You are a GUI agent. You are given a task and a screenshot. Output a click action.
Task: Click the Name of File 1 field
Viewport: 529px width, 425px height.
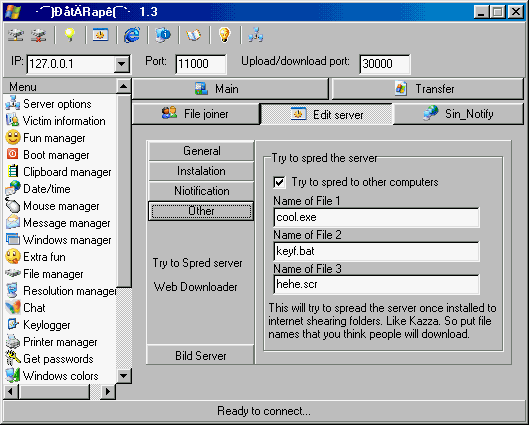point(377,217)
